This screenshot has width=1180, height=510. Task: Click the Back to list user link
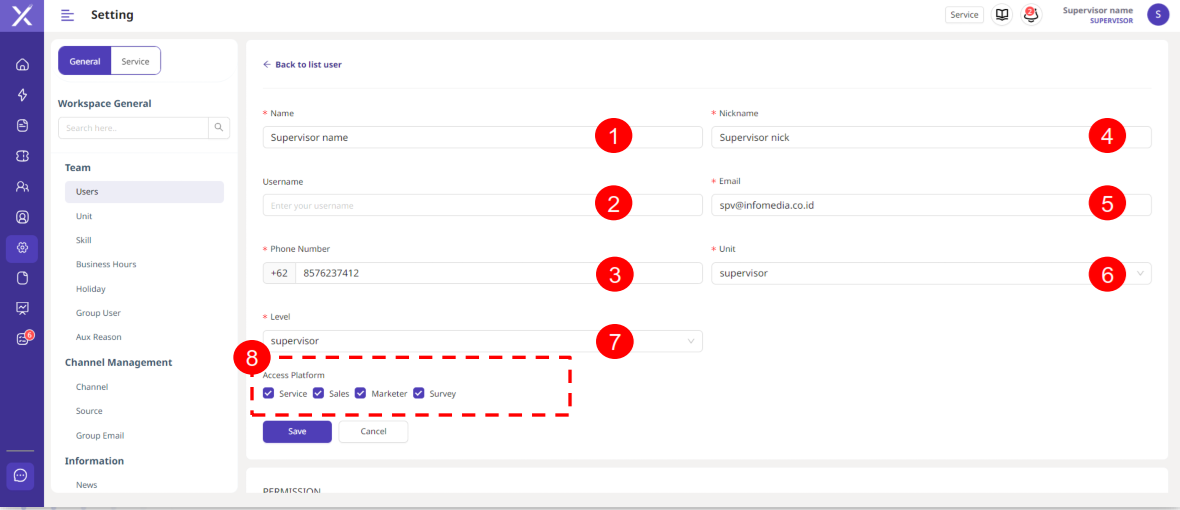click(x=302, y=64)
